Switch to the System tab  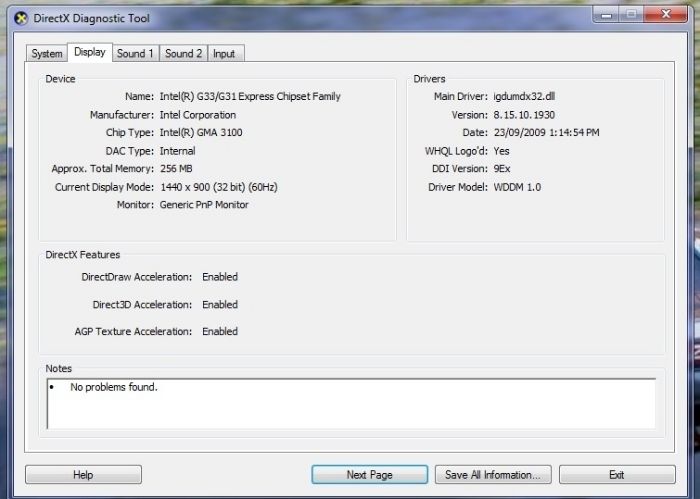[x=46, y=54]
